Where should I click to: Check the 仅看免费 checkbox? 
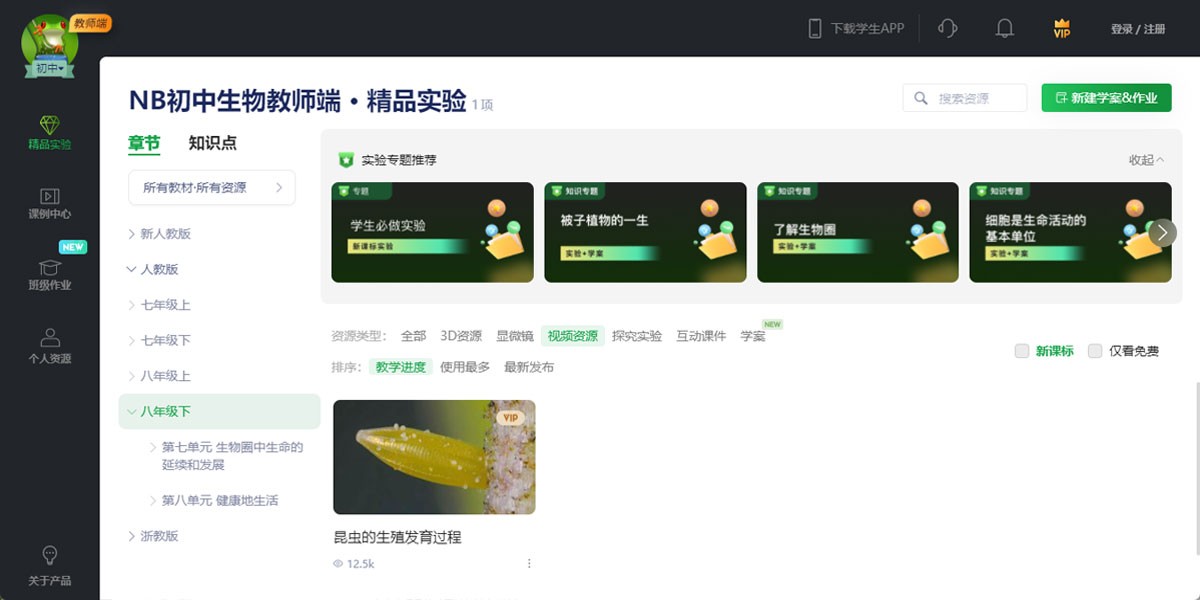1095,351
